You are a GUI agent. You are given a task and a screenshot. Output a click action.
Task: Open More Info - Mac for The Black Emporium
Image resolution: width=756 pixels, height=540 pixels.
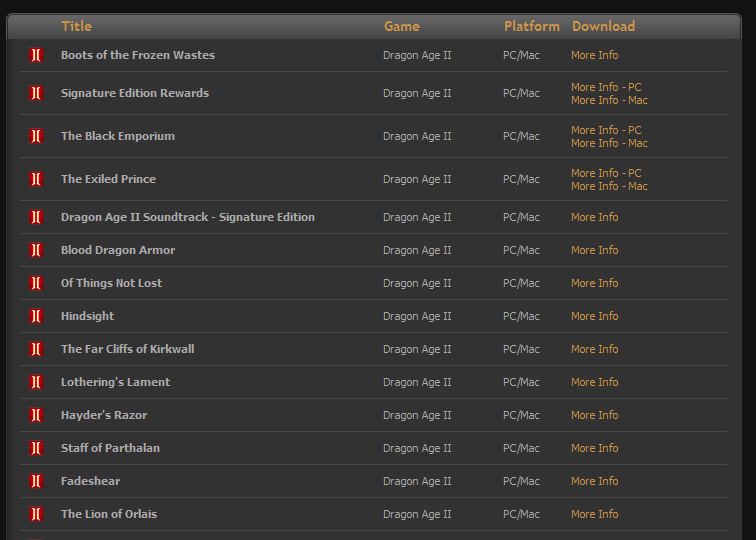(x=609, y=143)
